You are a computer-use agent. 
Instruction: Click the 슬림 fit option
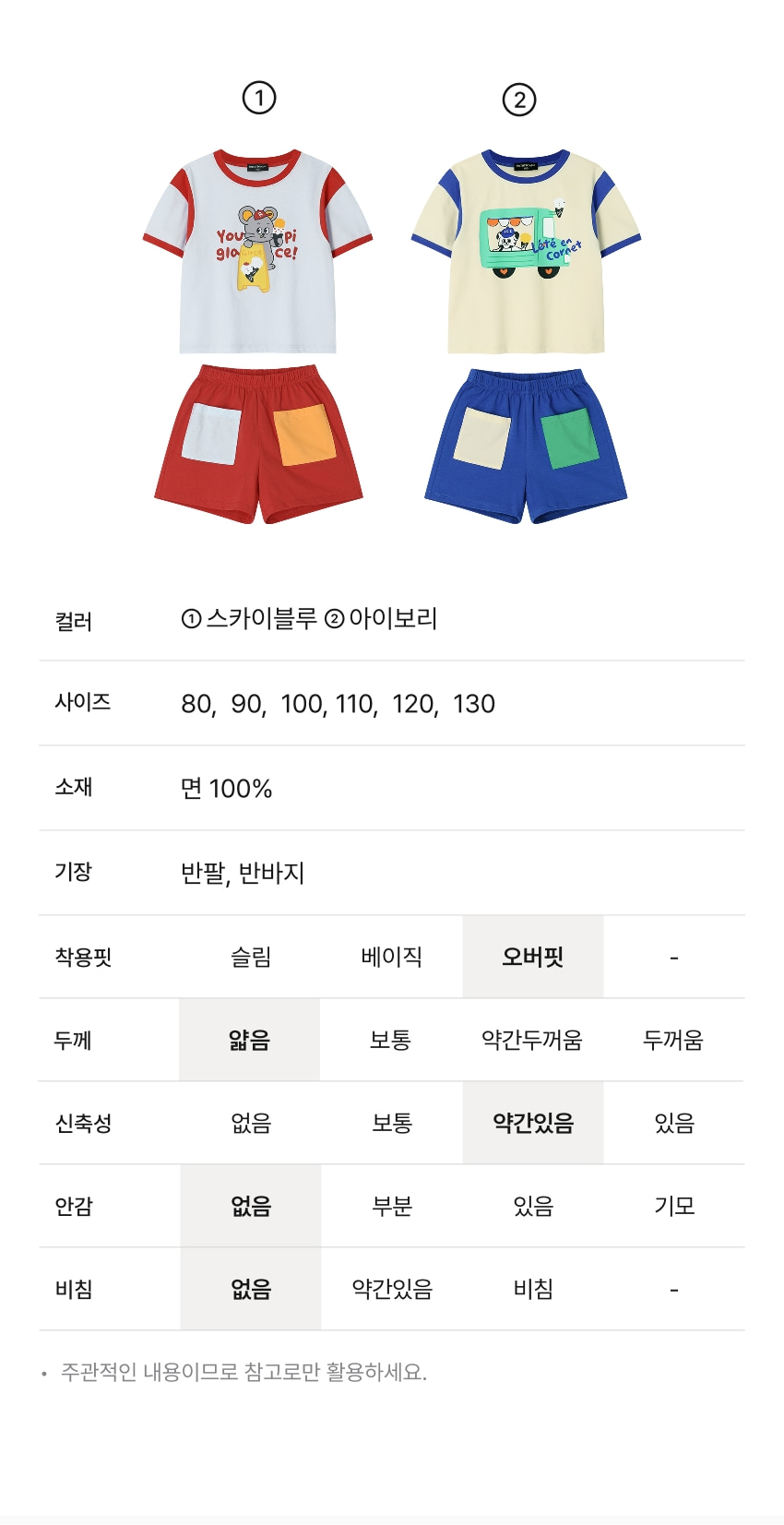(x=251, y=957)
